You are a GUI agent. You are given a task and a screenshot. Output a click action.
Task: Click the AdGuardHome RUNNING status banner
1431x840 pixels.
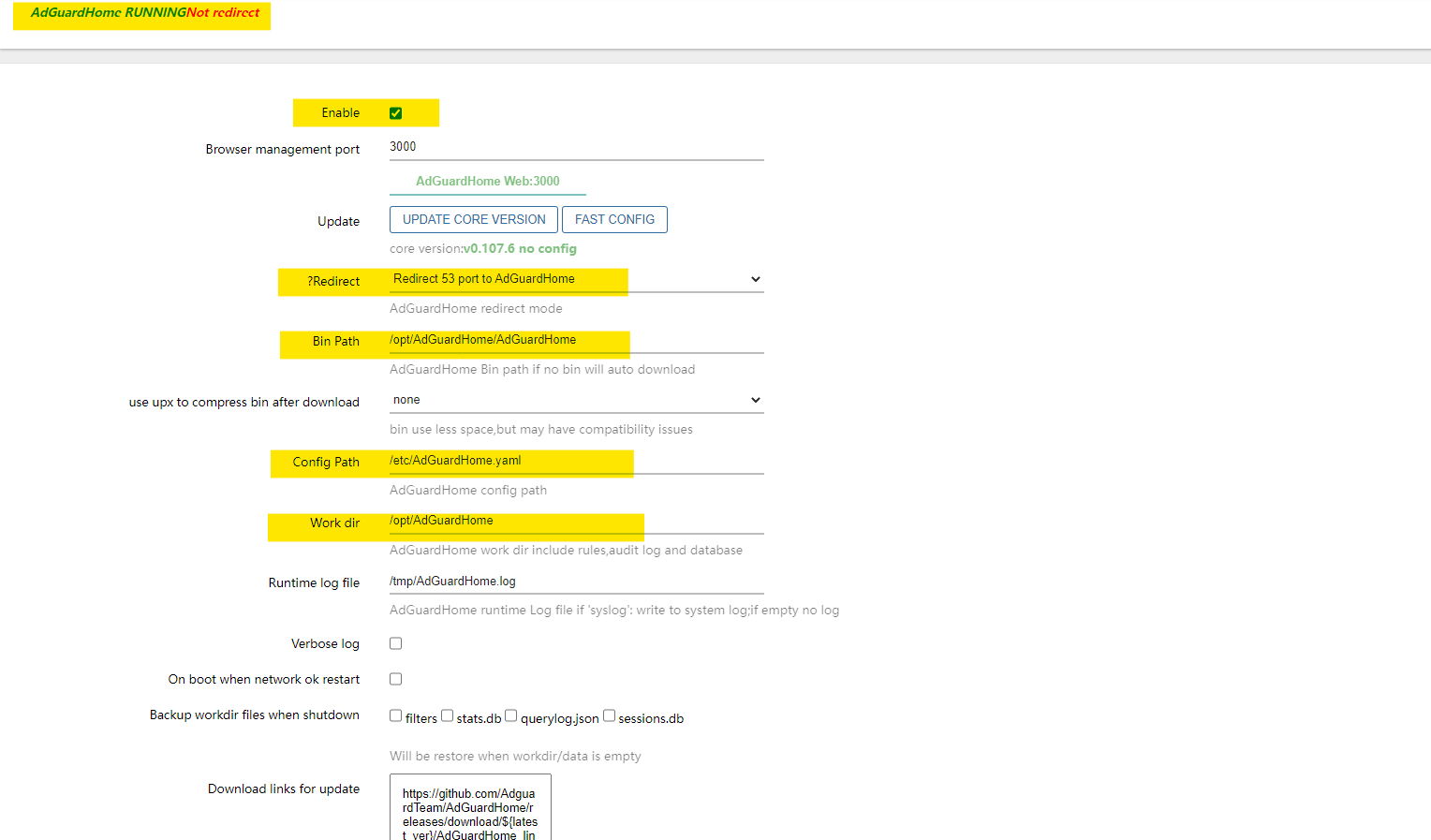[x=142, y=15]
